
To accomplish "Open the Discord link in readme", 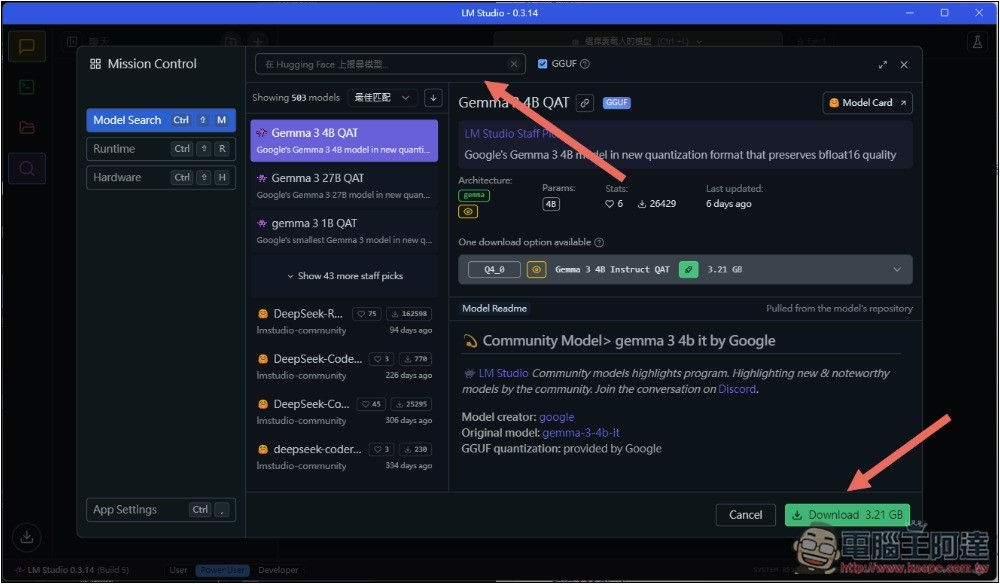I will (x=737, y=389).
